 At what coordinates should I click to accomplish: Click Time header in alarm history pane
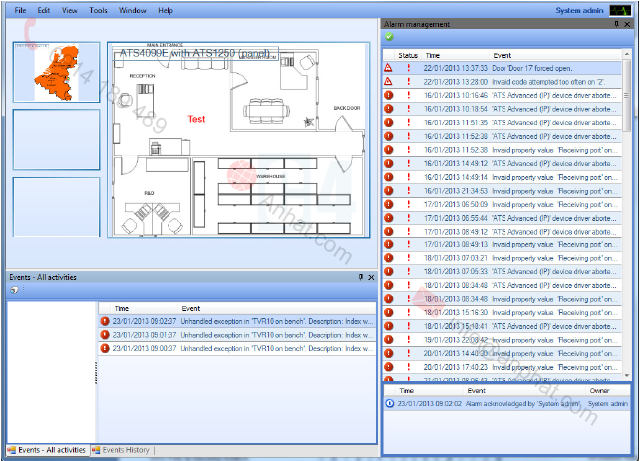point(407,391)
